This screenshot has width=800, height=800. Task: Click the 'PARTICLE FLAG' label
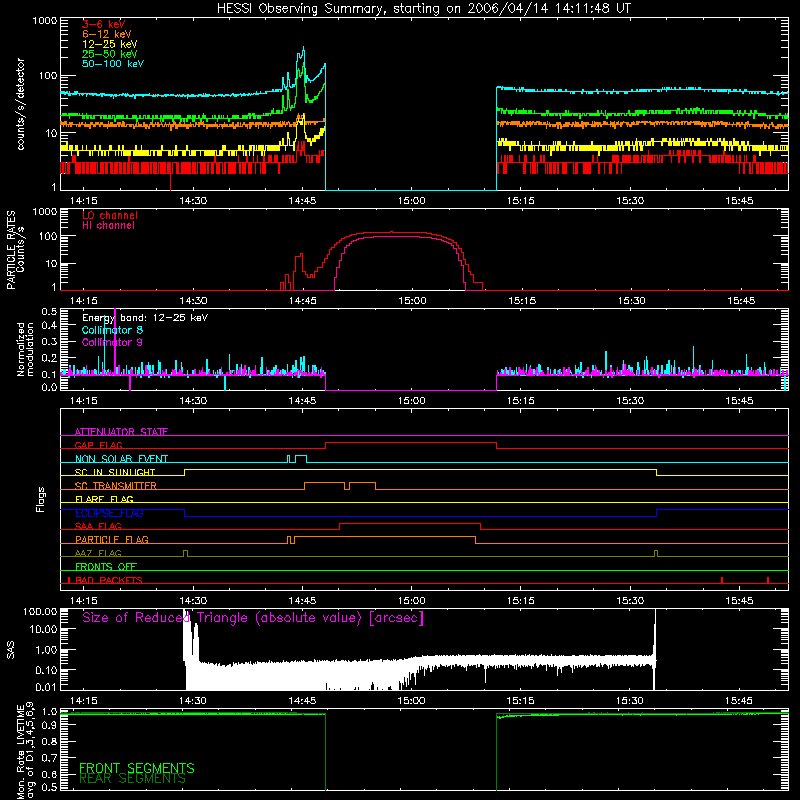112,540
